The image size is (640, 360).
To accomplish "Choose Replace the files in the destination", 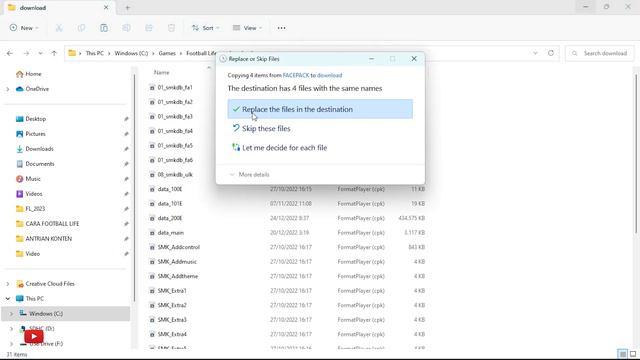I will (x=320, y=109).
